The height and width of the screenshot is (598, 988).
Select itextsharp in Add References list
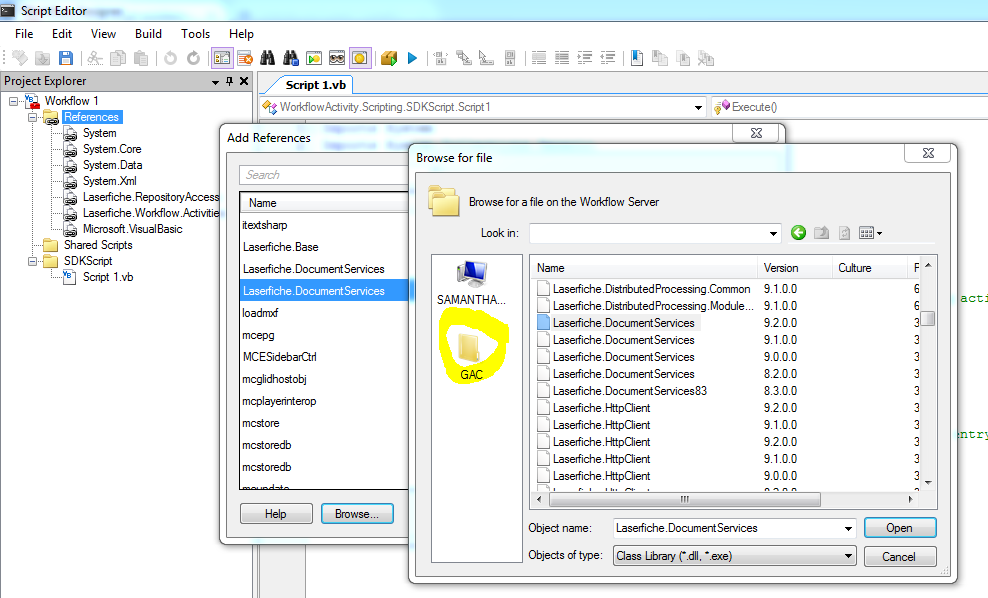pyautogui.click(x=265, y=225)
